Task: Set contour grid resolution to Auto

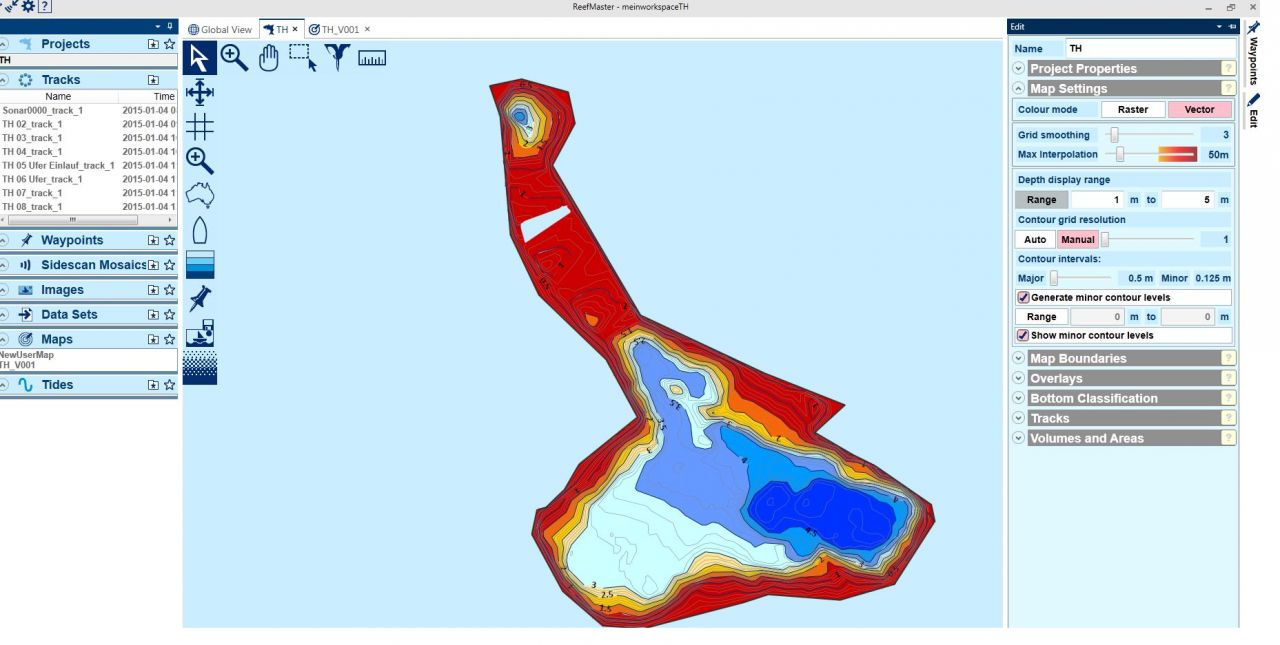Action: [x=1035, y=240]
